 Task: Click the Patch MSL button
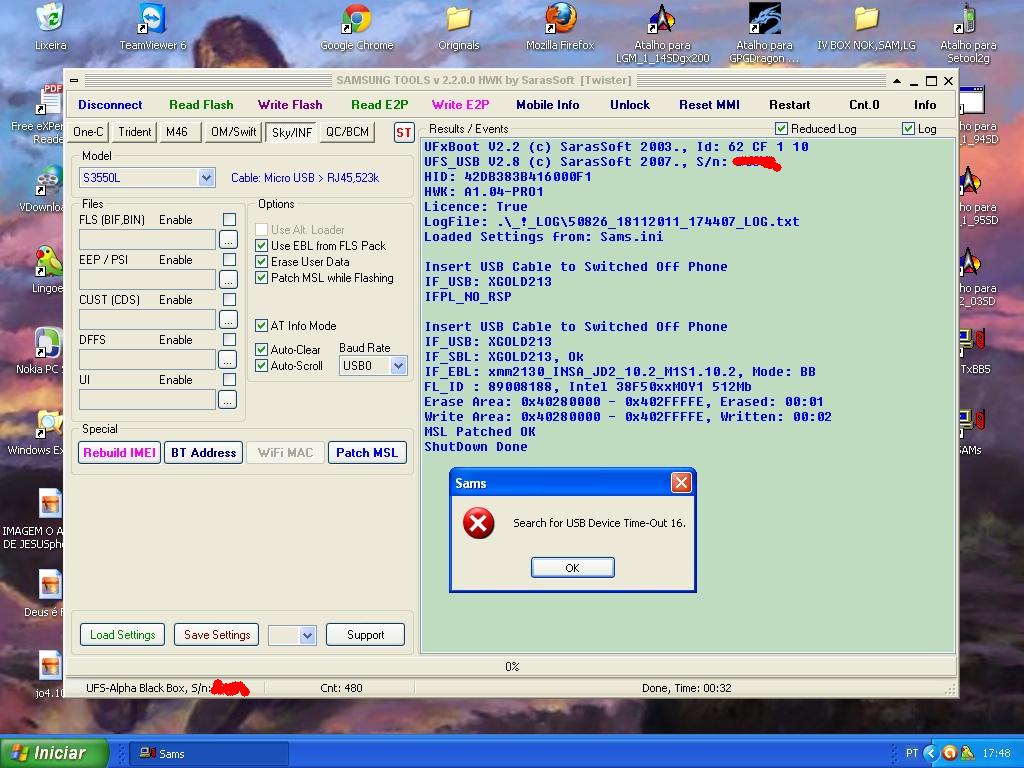(367, 453)
